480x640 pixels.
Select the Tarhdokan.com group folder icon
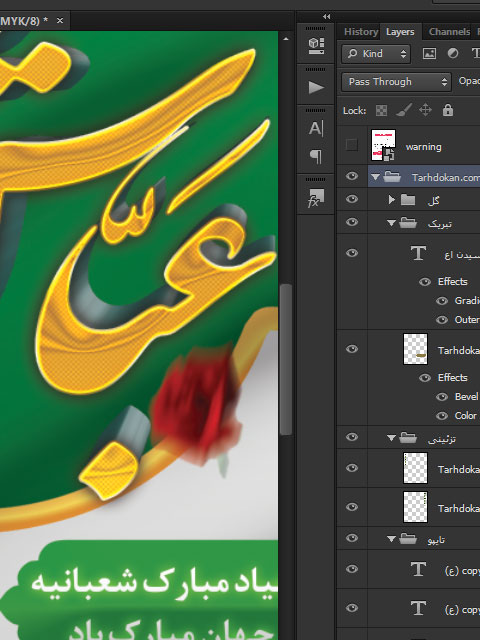[392, 177]
